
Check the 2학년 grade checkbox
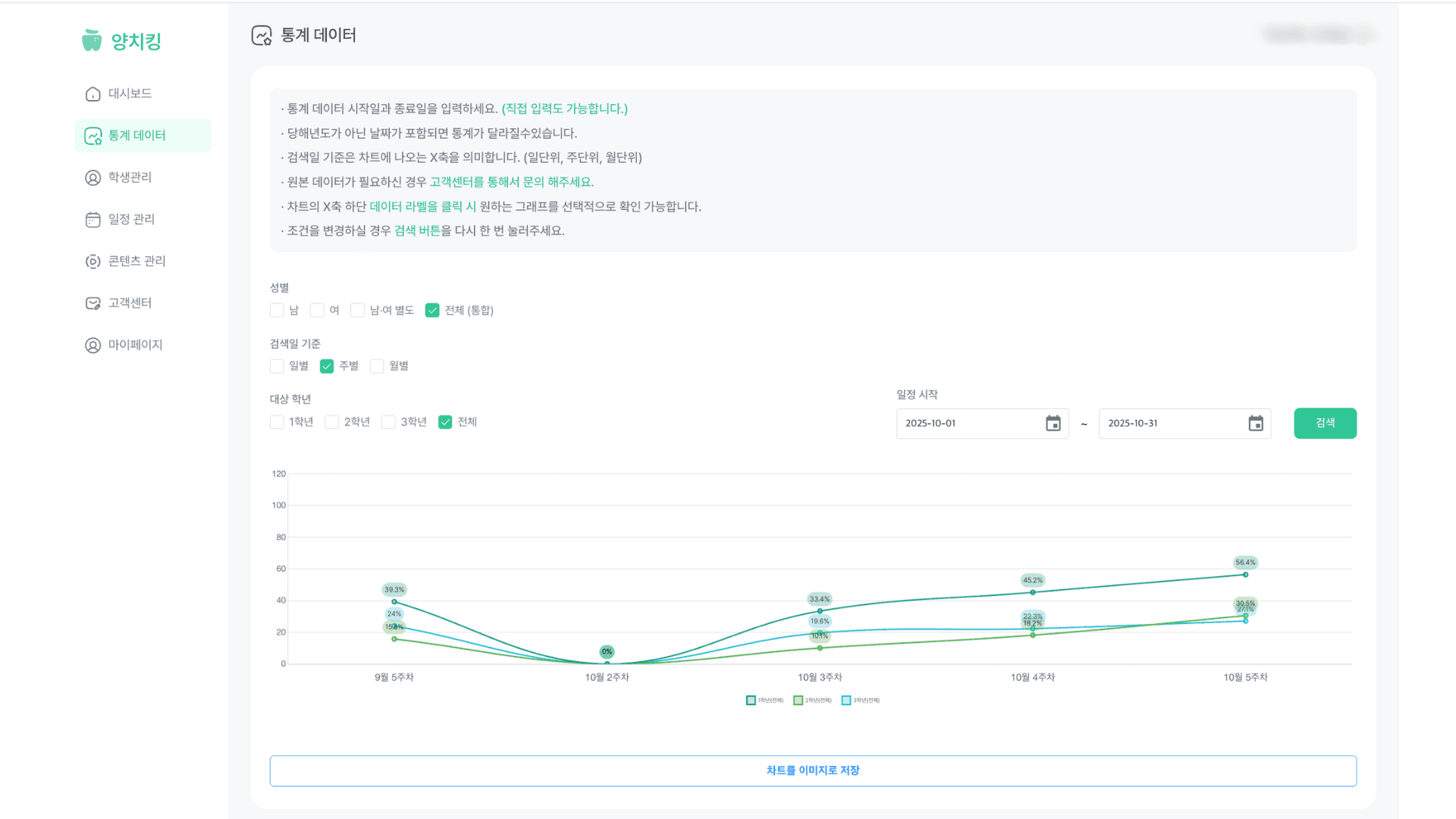(331, 422)
